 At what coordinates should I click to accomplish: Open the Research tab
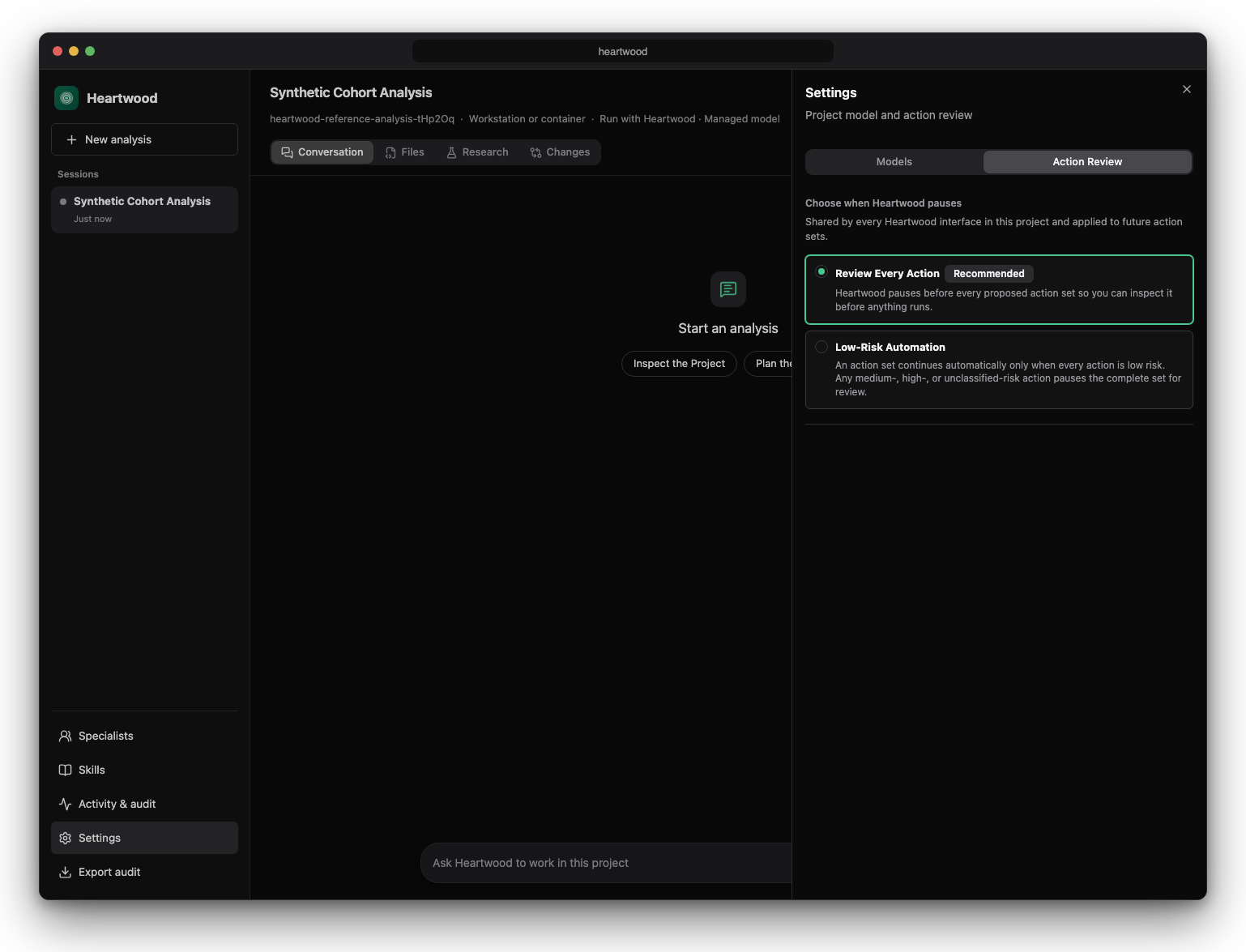click(x=478, y=152)
